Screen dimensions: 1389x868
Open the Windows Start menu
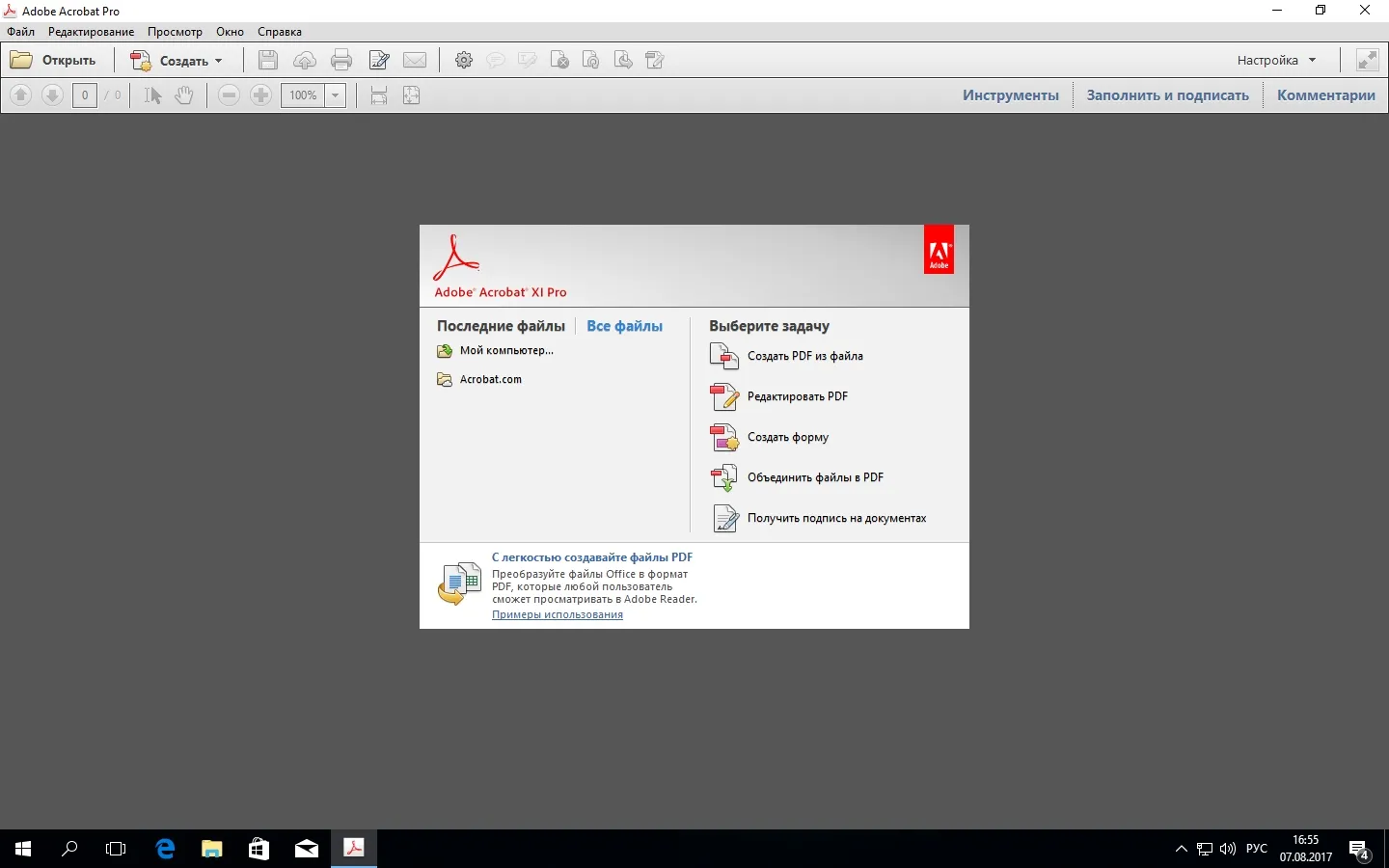pyautogui.click(x=23, y=849)
